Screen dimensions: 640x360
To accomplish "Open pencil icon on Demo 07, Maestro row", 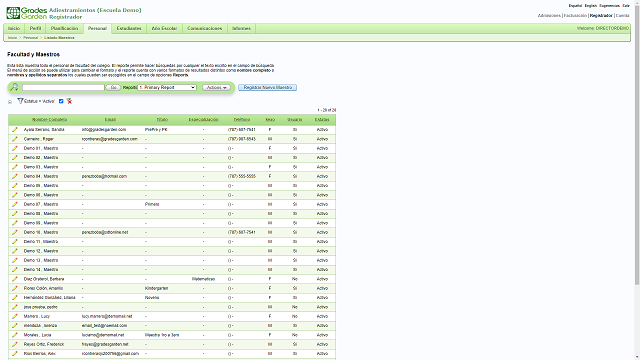I will coord(15,204).
